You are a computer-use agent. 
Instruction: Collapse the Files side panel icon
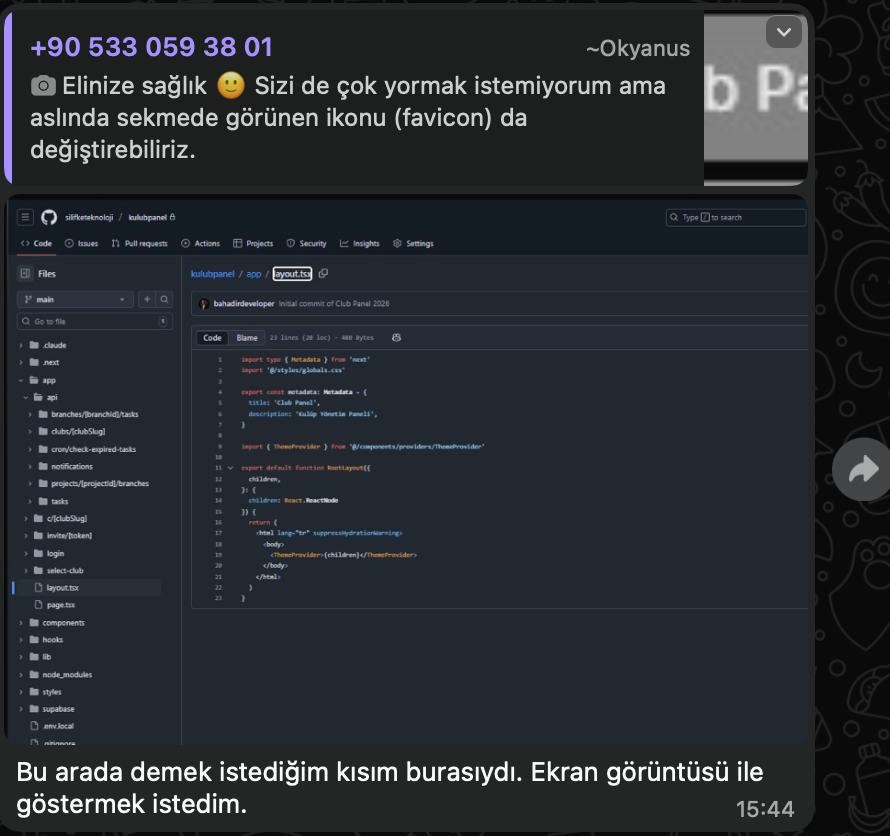(25, 273)
